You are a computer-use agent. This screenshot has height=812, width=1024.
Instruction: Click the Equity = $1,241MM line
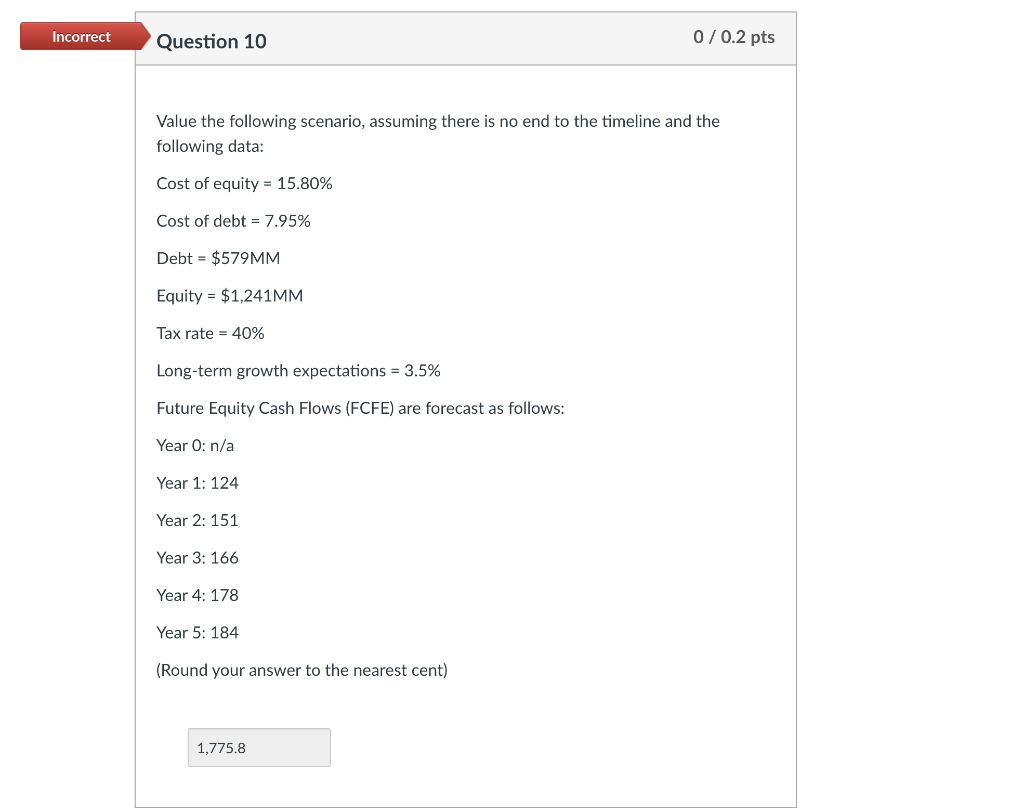pyautogui.click(x=229, y=295)
